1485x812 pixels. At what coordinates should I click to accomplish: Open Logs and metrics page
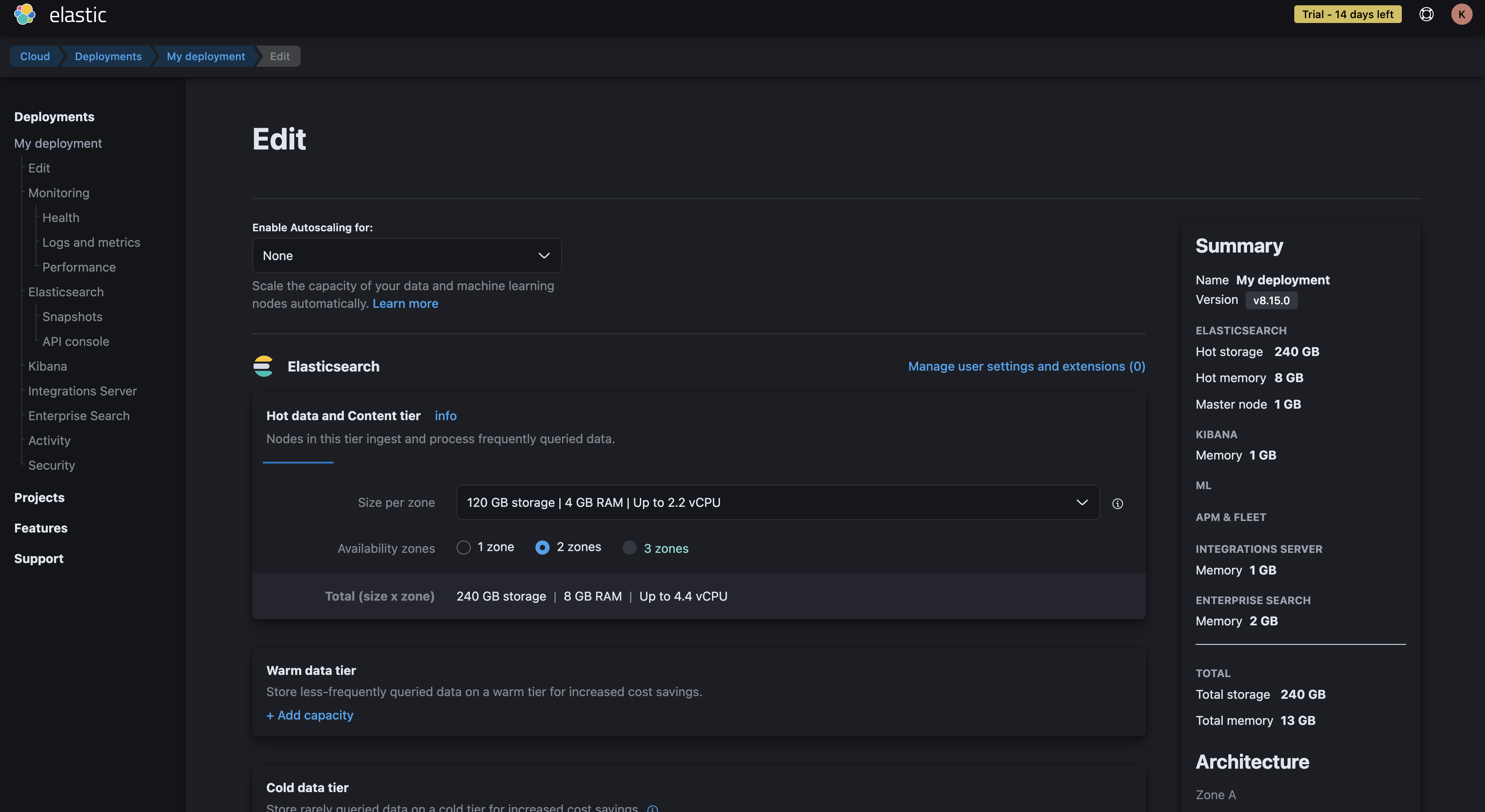tap(91, 243)
